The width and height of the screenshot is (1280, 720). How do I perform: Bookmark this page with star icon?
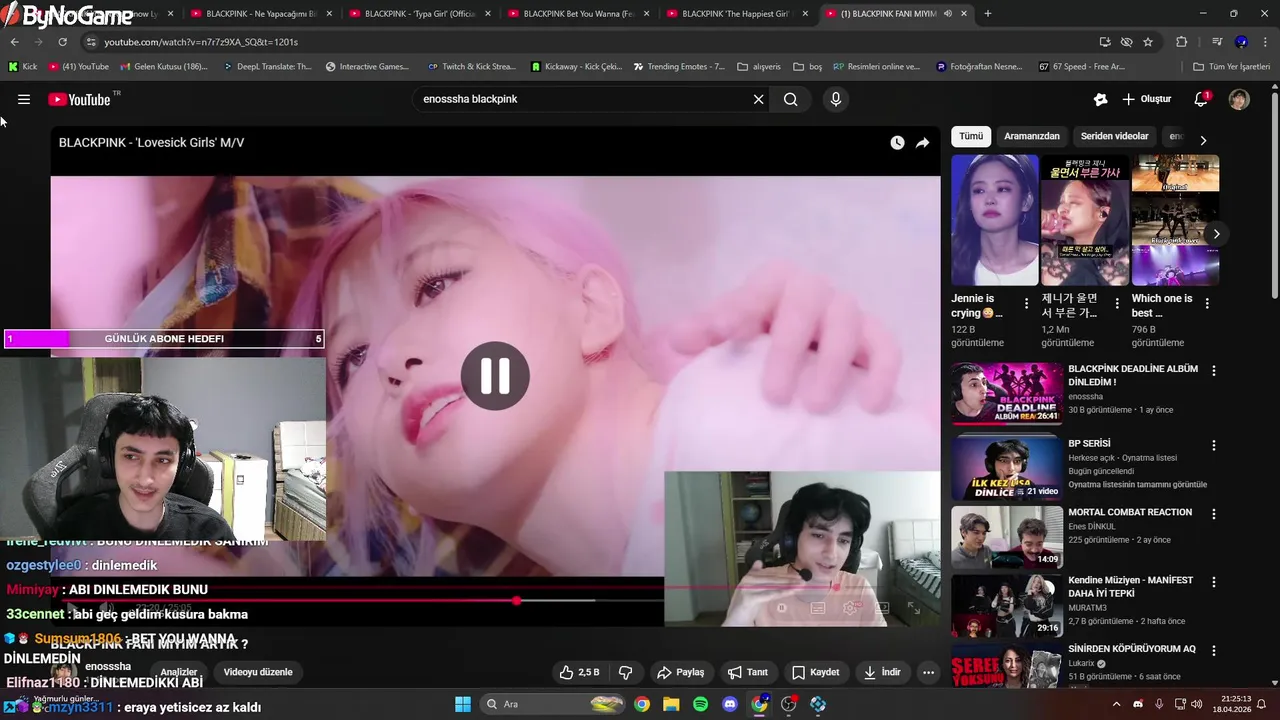pyautogui.click(x=1148, y=42)
